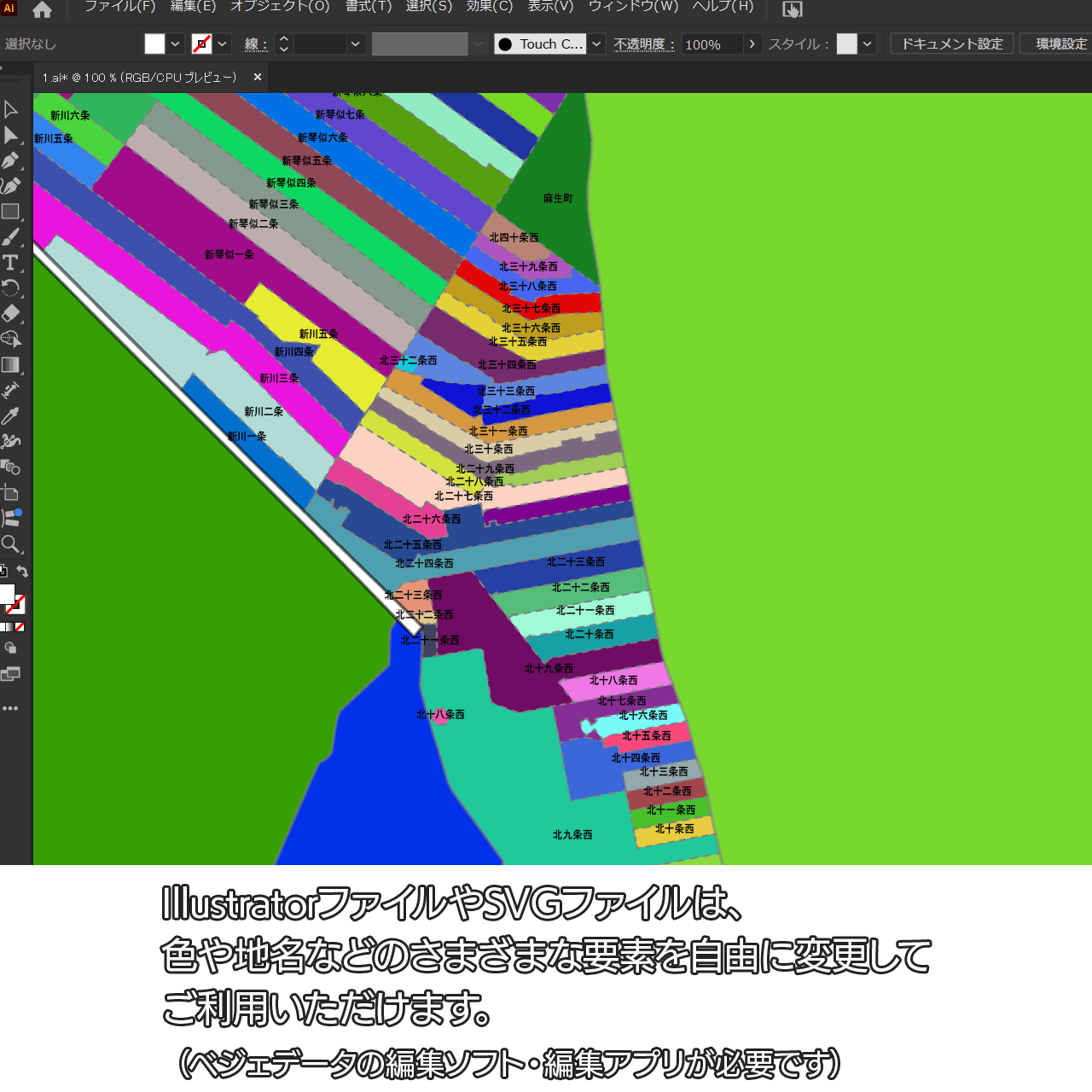1092x1092 pixels.
Task: Open the 効果(C) menu
Action: [x=489, y=7]
